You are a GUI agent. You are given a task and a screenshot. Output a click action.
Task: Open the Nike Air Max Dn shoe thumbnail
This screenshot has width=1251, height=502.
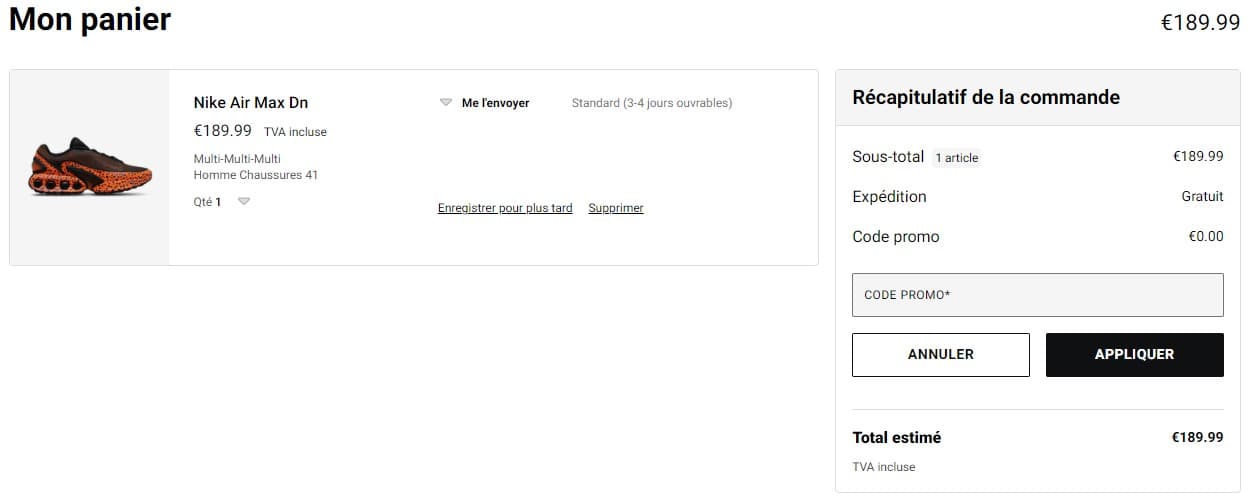pos(90,167)
